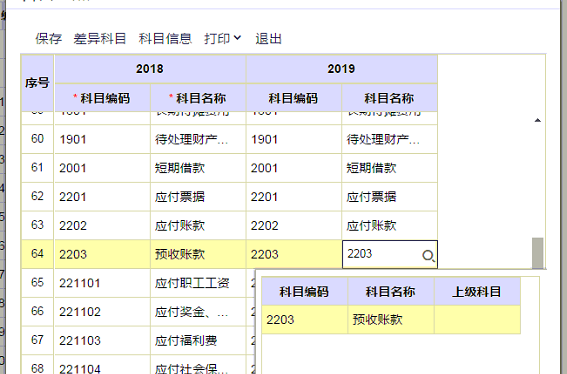Click 应付奖金、... name cell
The height and width of the screenshot is (374, 567).
198,312
